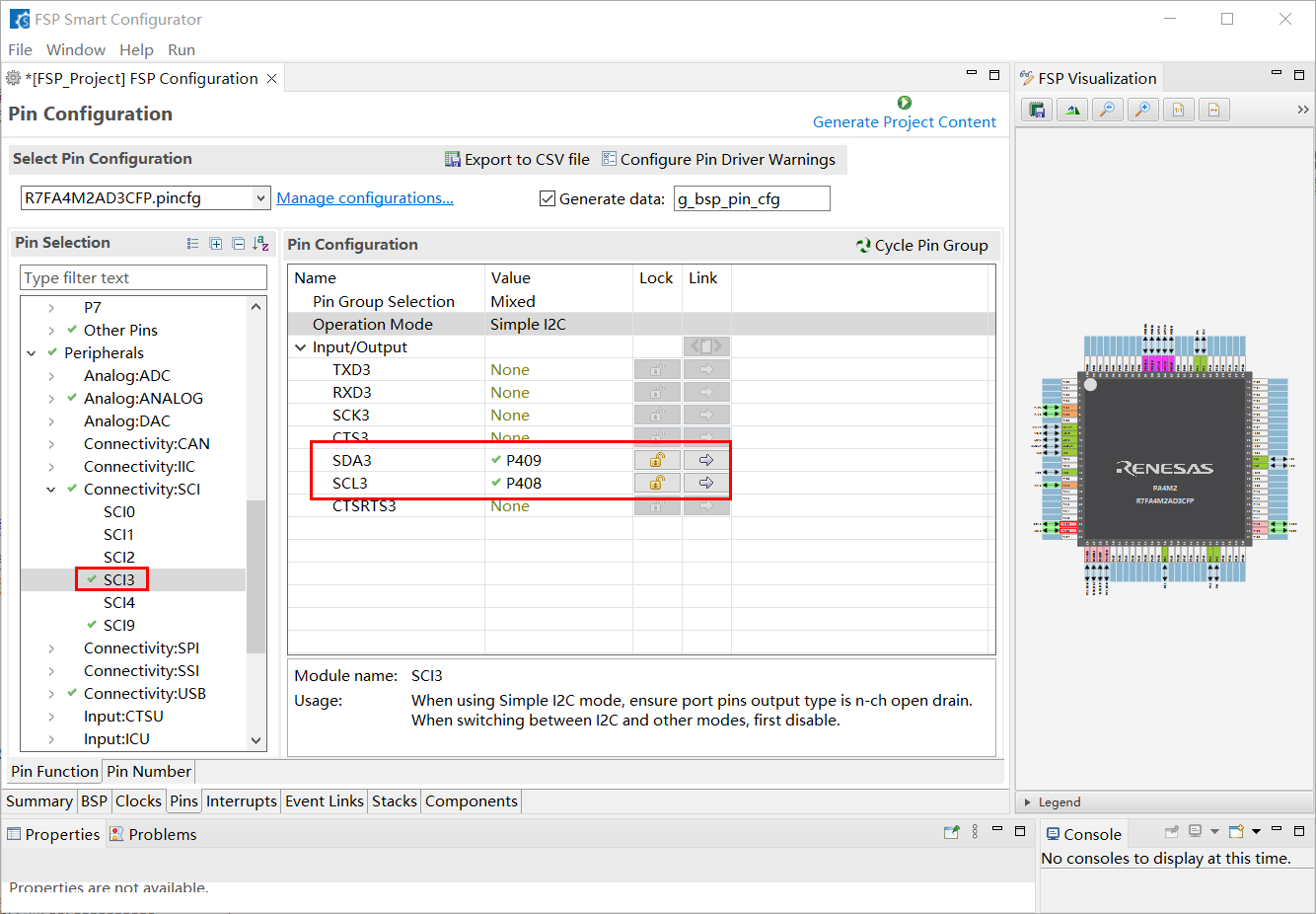Click Manage configurations link
This screenshot has height=914, width=1316.
click(365, 198)
